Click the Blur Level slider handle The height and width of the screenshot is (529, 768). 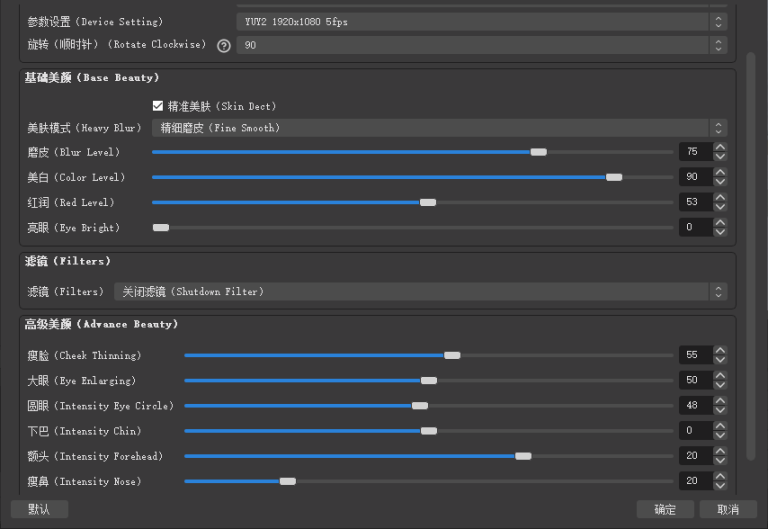[x=538, y=152]
